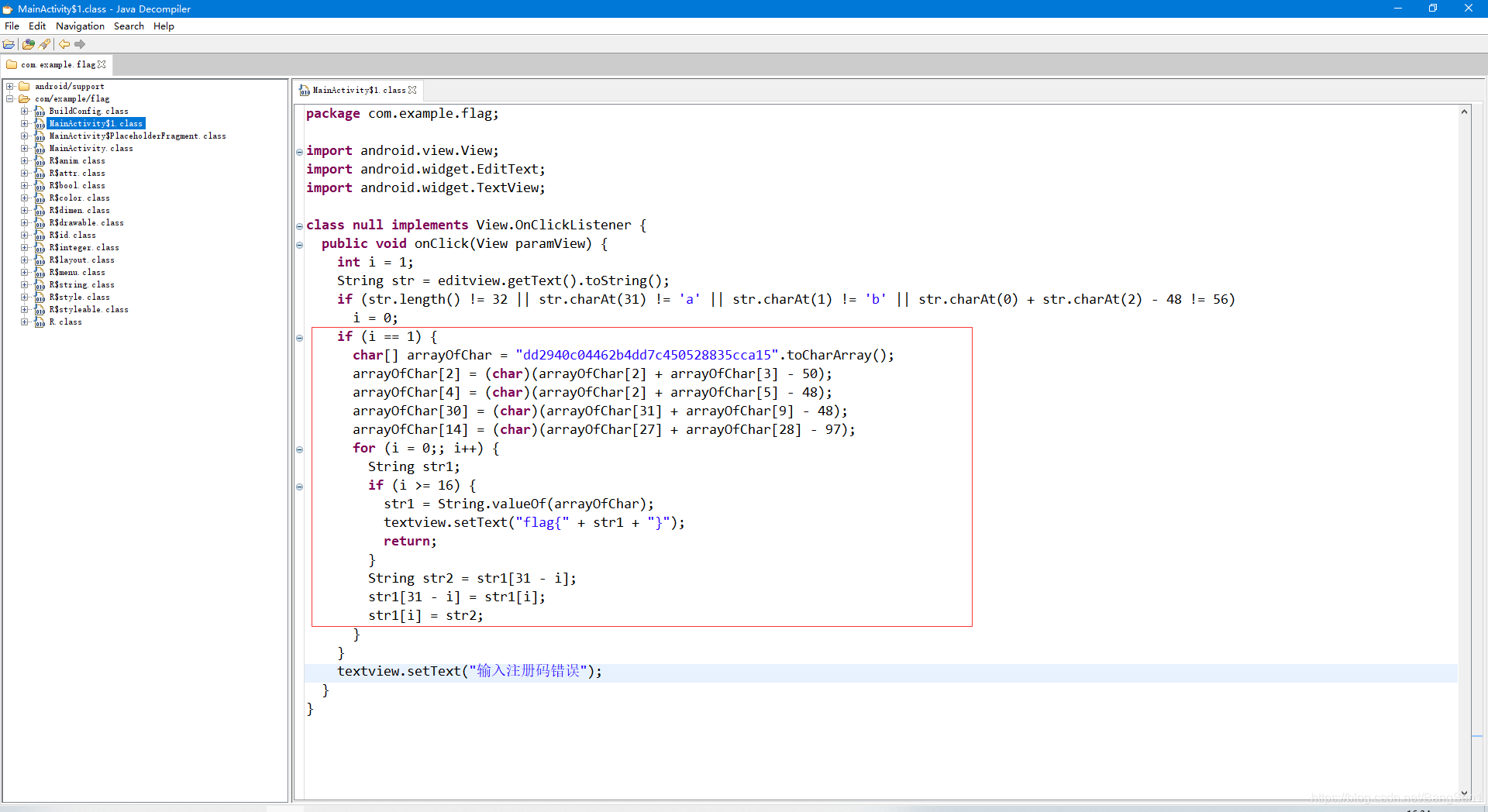
Task: Collapse the import statements fold marker
Action: click(299, 152)
